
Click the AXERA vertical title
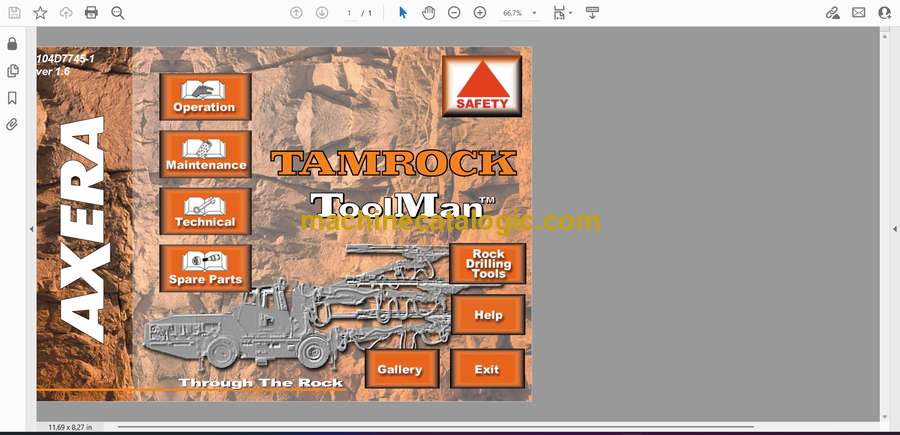point(84,230)
